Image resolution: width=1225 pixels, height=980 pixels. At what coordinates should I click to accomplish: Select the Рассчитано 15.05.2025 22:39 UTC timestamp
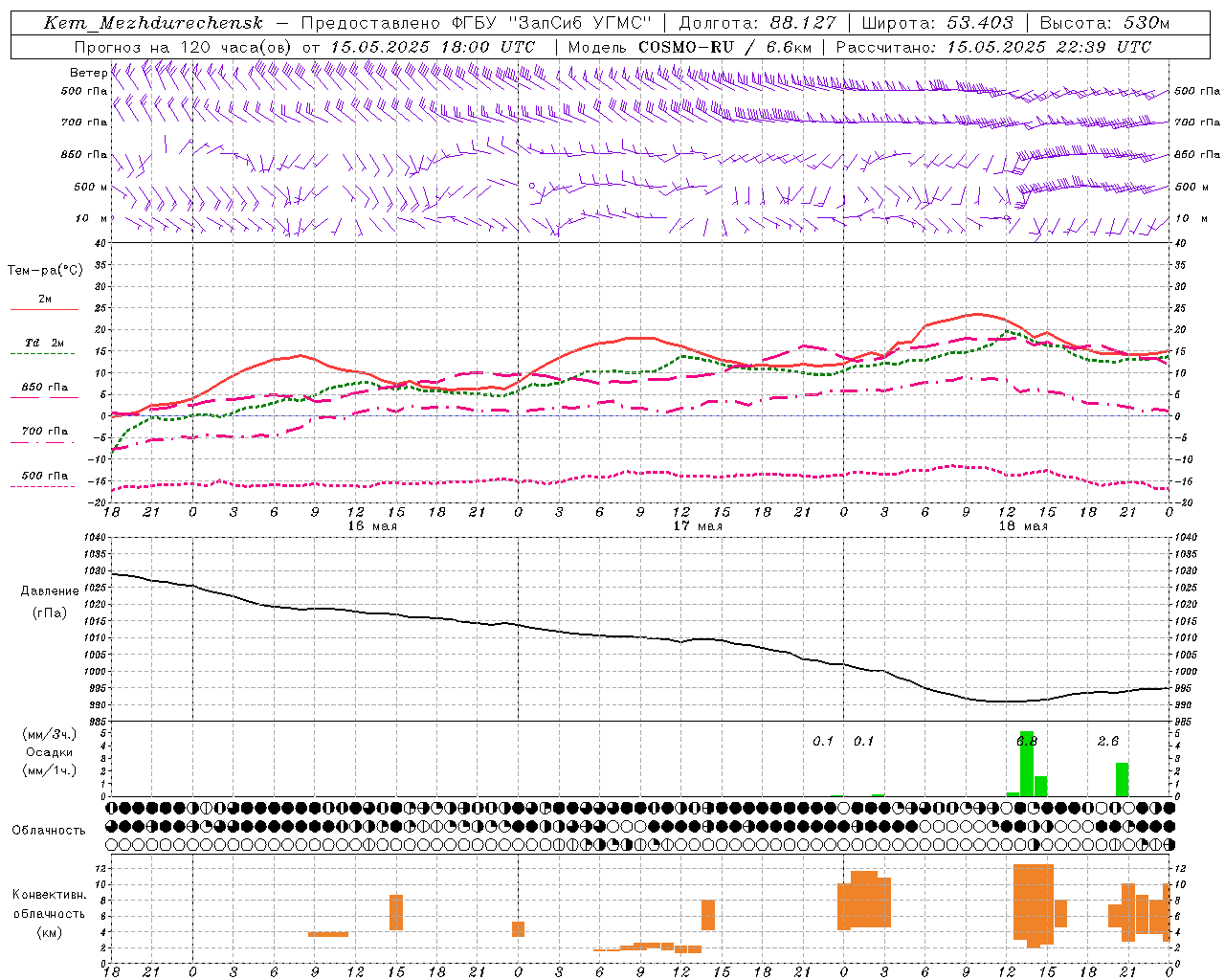(x=993, y=47)
